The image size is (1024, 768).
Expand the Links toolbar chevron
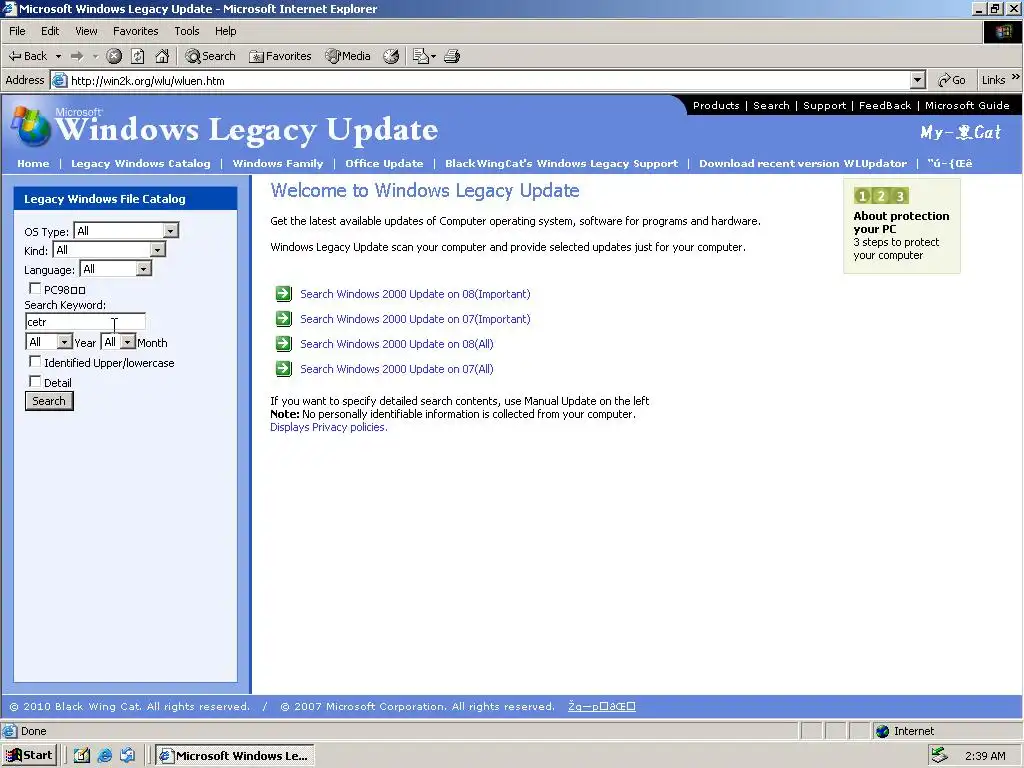(1016, 77)
